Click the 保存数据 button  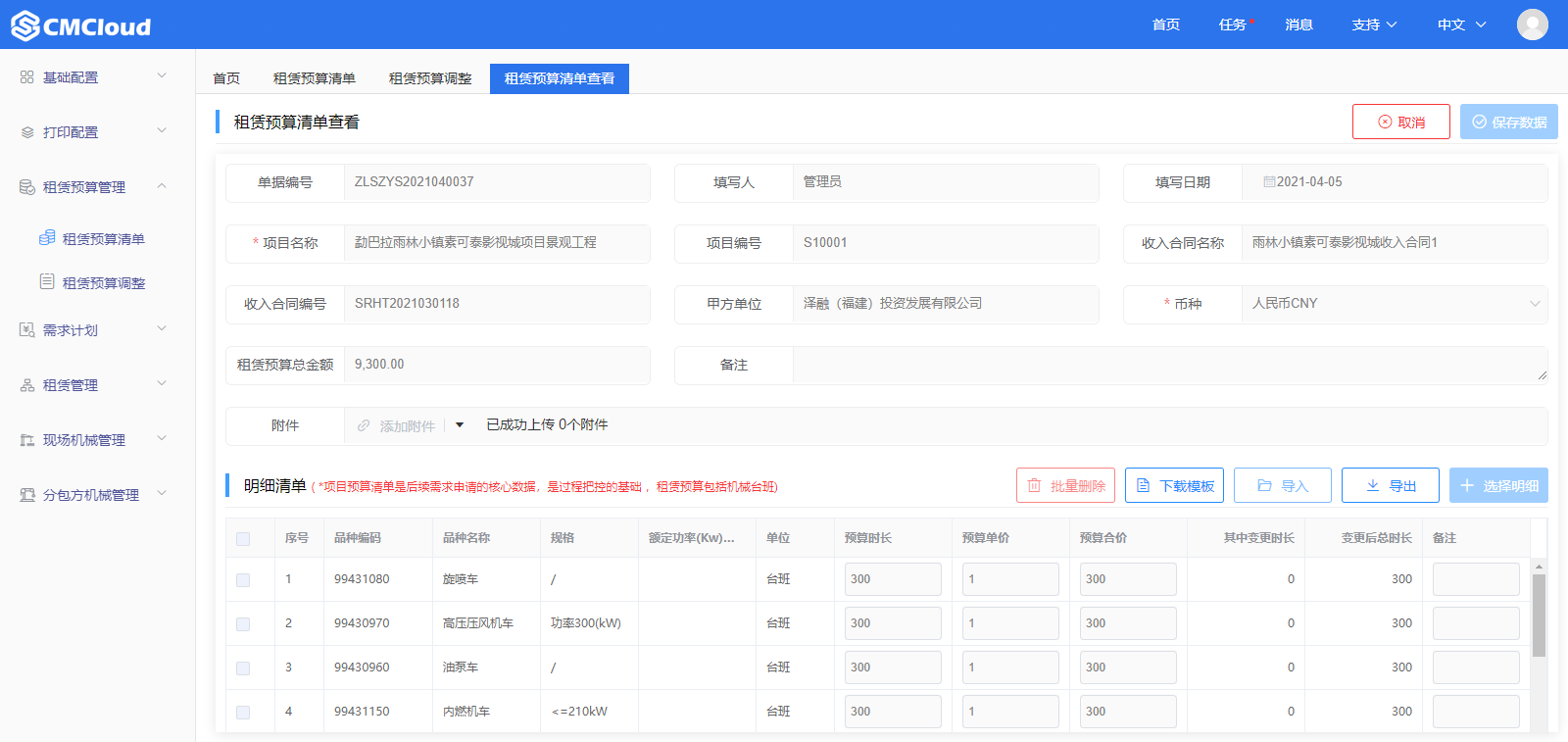pyautogui.click(x=1509, y=122)
